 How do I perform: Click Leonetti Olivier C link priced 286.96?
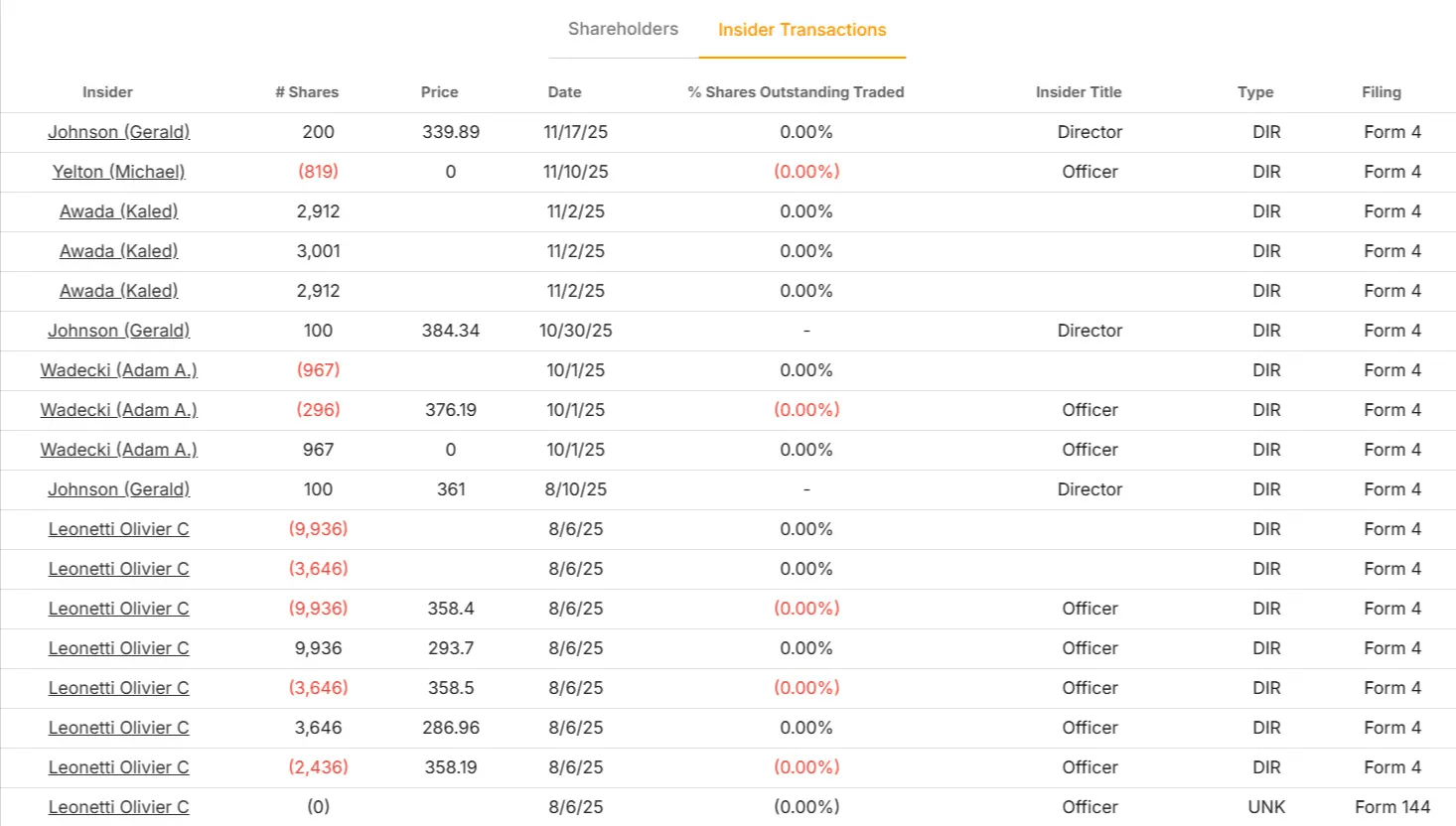click(118, 728)
